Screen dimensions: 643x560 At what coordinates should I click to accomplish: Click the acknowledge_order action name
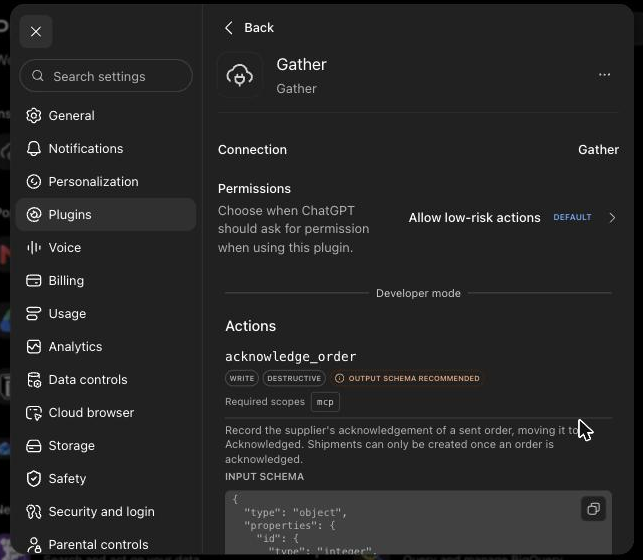pyautogui.click(x=290, y=357)
